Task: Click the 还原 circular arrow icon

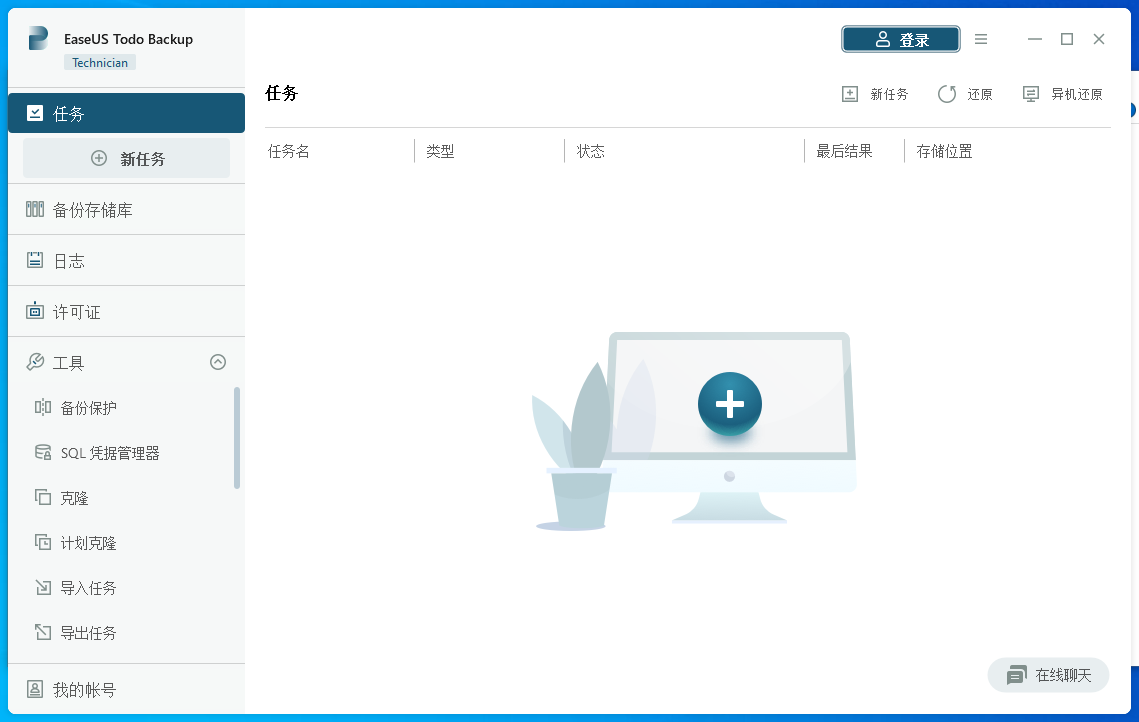Action: click(x=947, y=94)
